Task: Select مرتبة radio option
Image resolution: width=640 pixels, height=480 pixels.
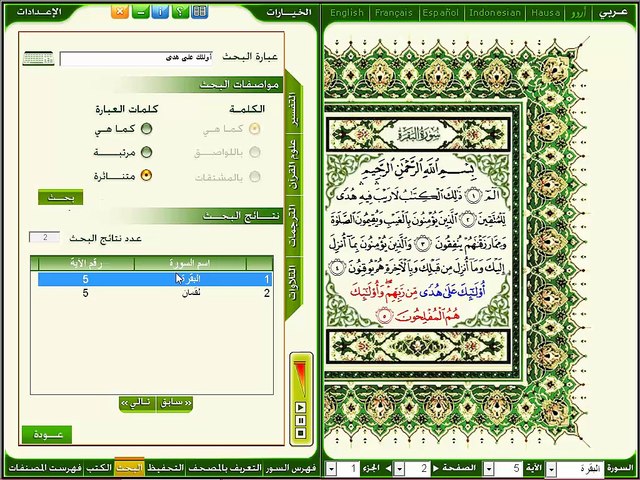Action: point(146,153)
